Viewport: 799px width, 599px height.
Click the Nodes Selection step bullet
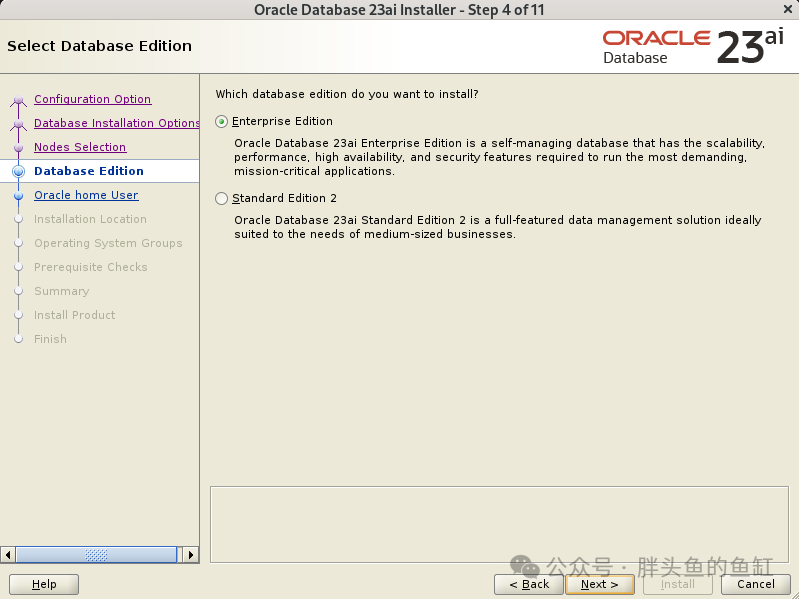(x=19, y=147)
